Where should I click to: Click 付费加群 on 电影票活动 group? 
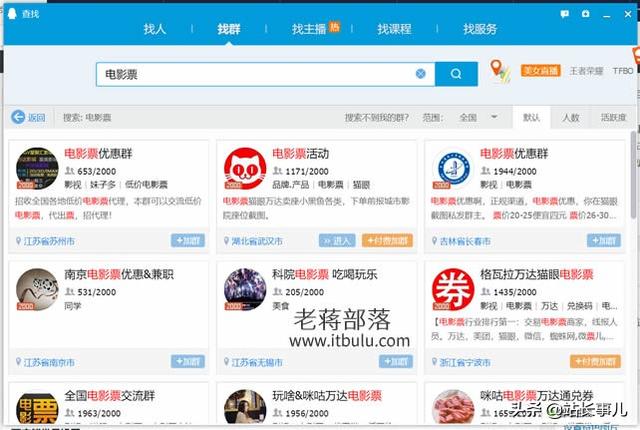(x=387, y=240)
